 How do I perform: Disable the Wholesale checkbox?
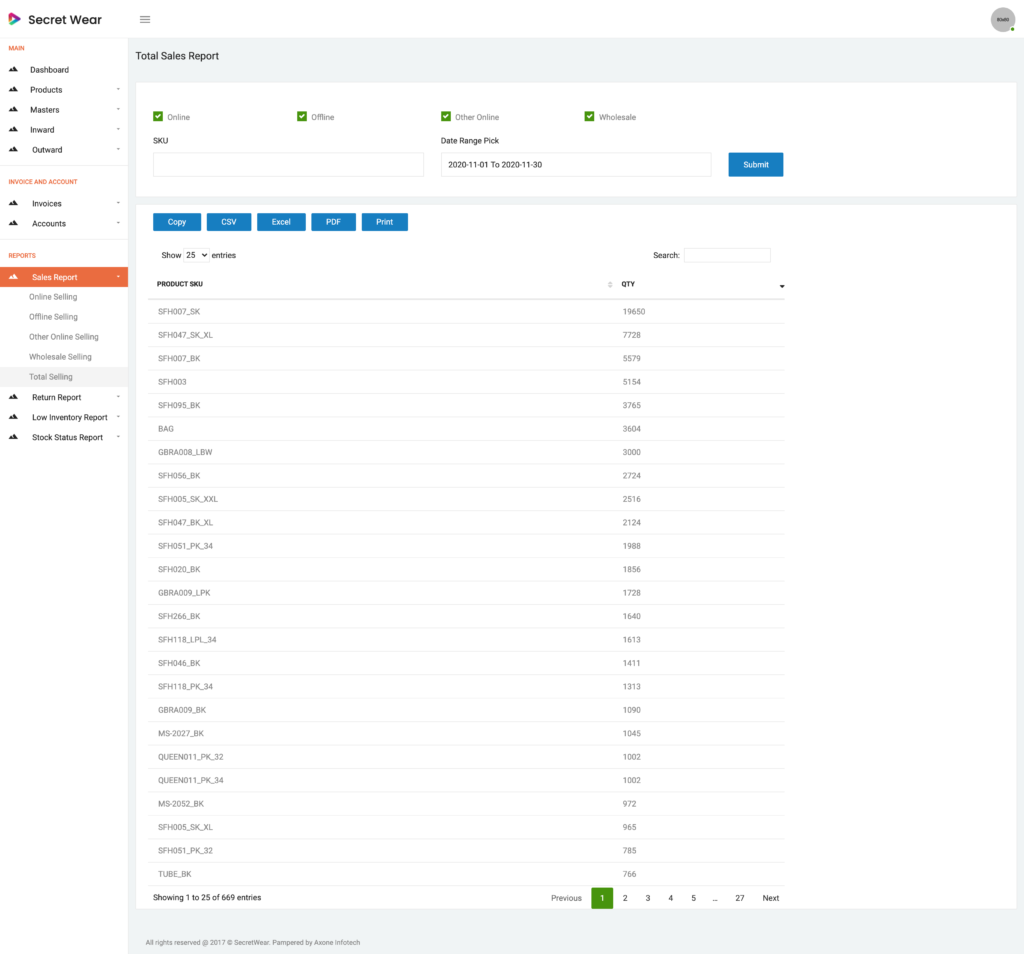point(590,117)
